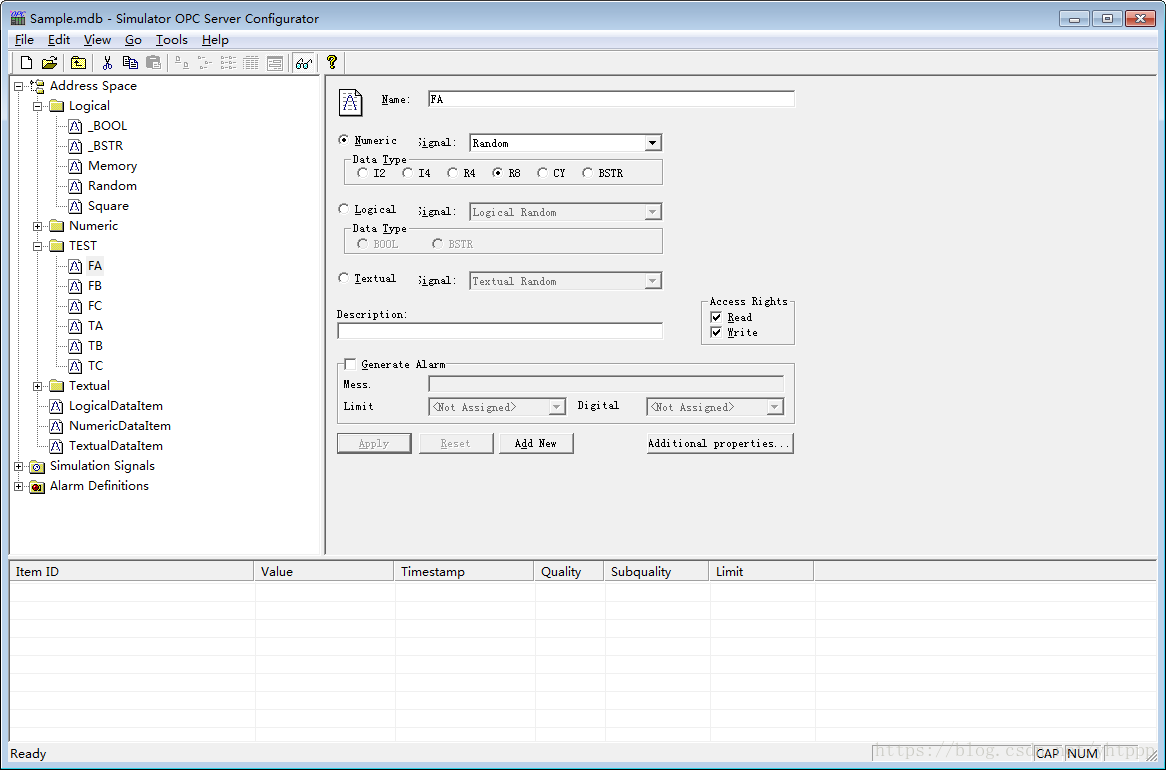Click the yellow question mark help icon
Screen dimensions: 1166x770
[332, 62]
